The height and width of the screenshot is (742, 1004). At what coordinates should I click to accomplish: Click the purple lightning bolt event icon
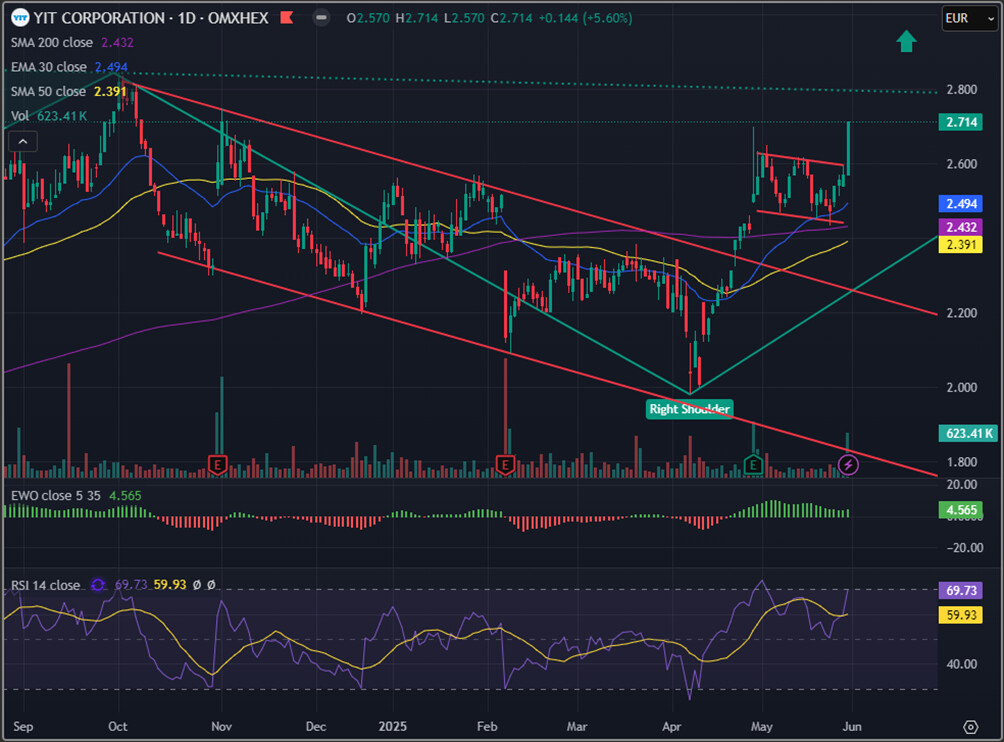(848, 464)
